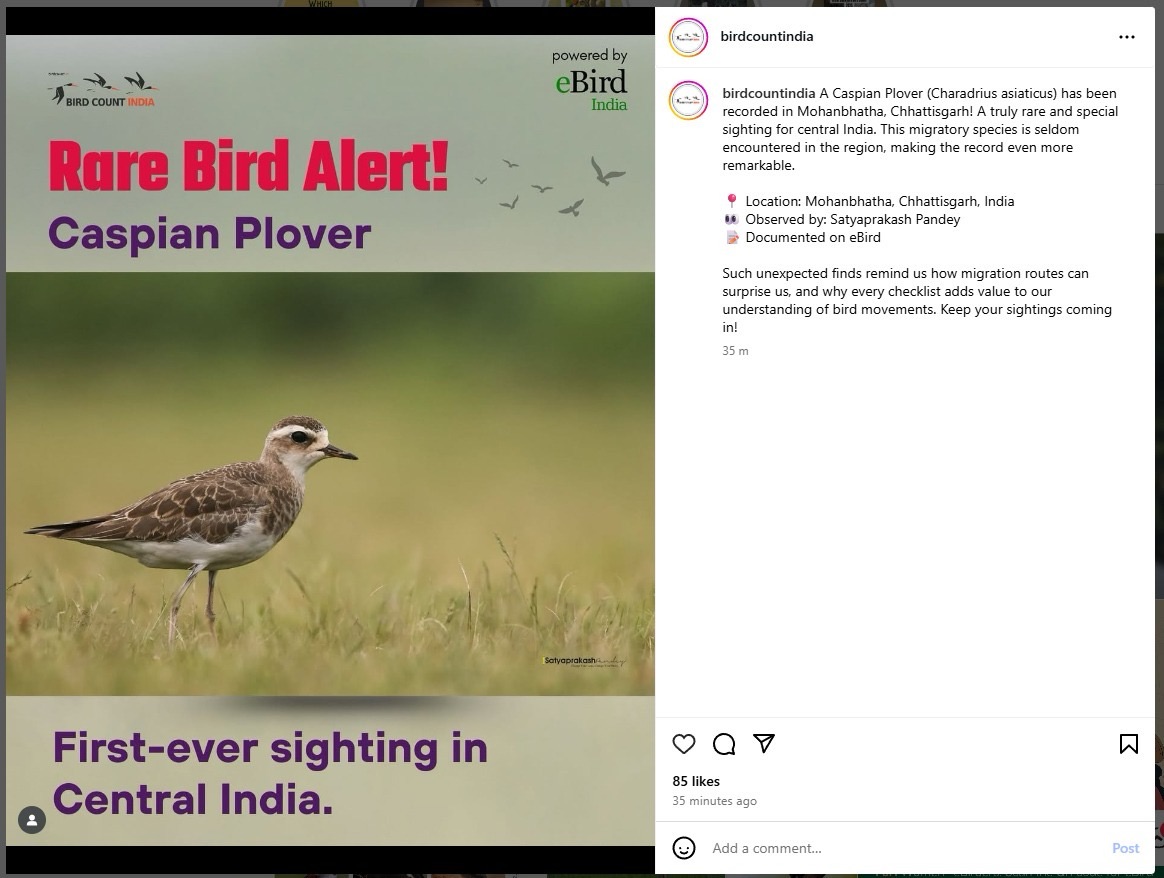Open birdcountindia username link in header
The image size is (1164, 878).
pos(767,36)
